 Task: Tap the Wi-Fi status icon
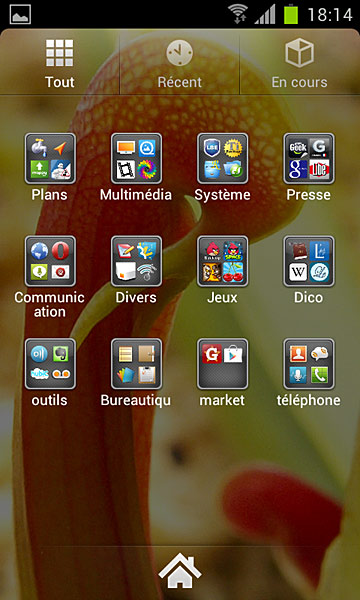237,14
